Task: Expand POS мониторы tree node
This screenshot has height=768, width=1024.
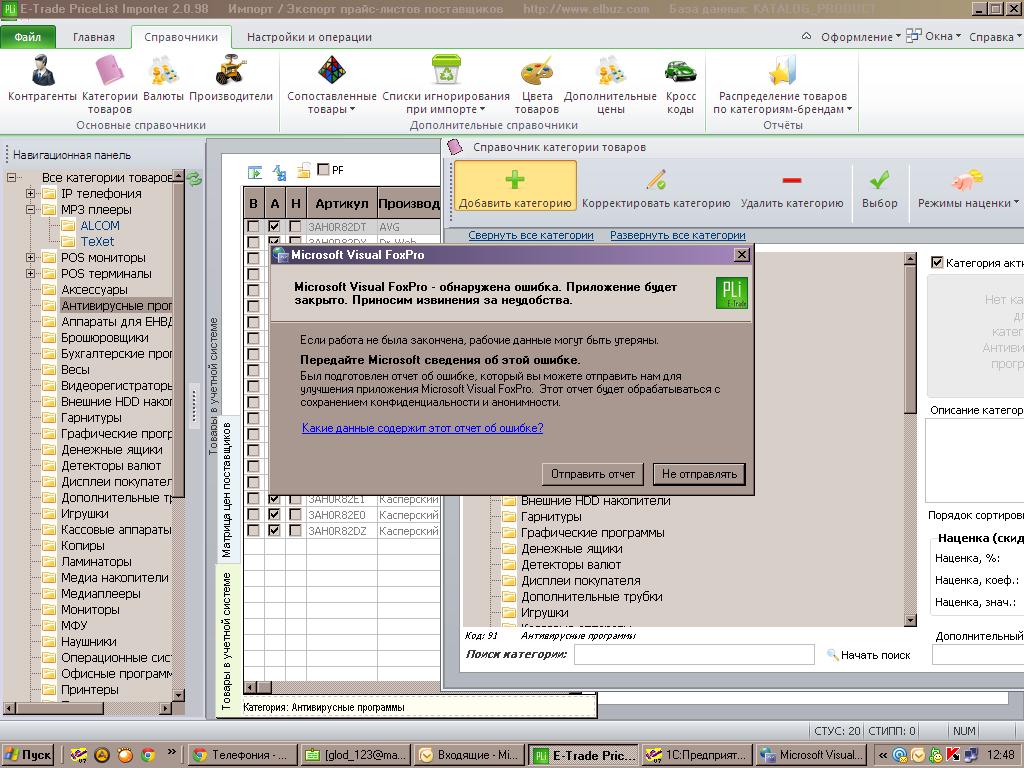Action: pos(30,257)
